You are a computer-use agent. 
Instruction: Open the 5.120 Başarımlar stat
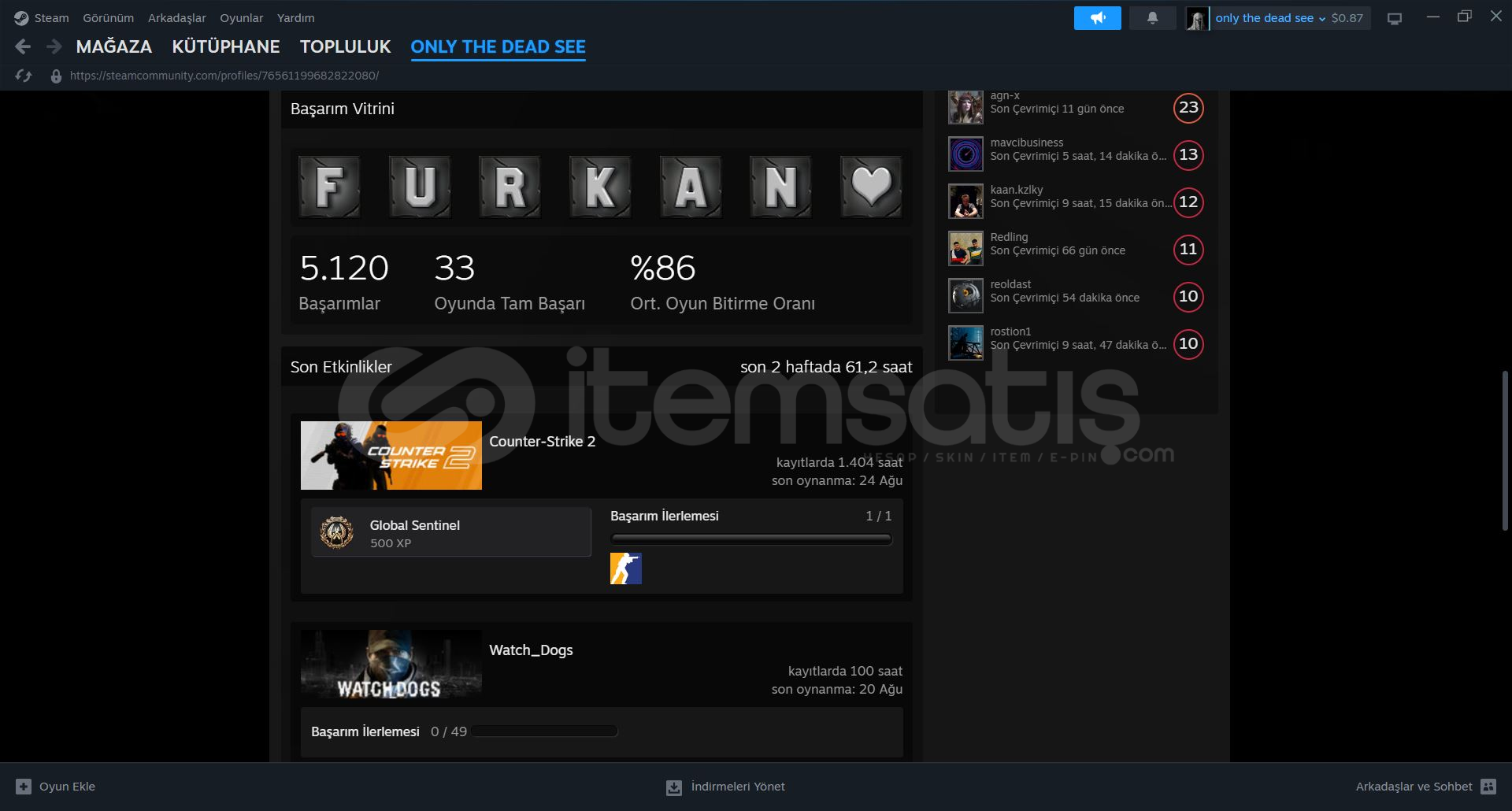344,282
